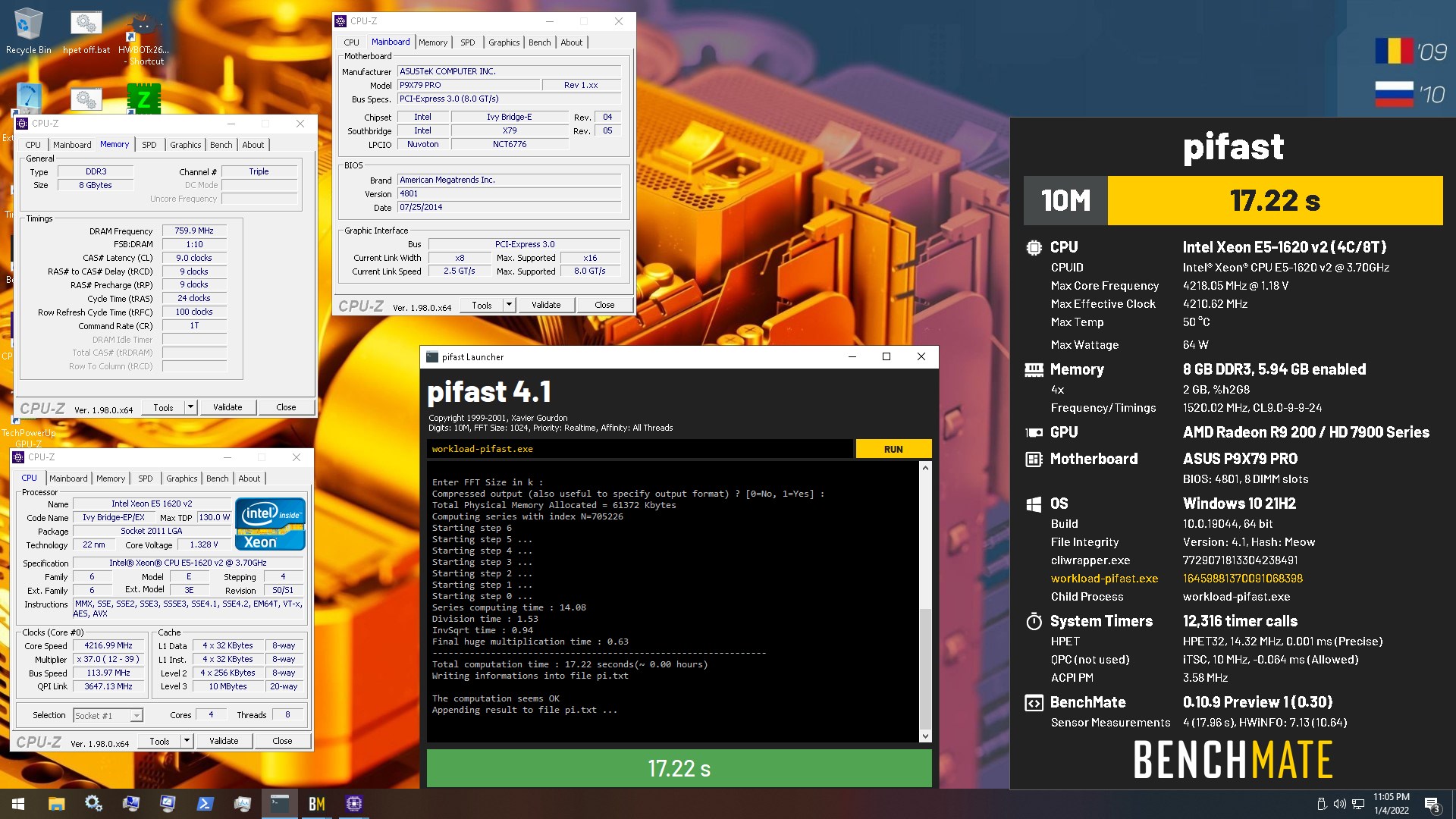
Task: Click the Memory icon in BenchMate panel
Action: click(1034, 369)
